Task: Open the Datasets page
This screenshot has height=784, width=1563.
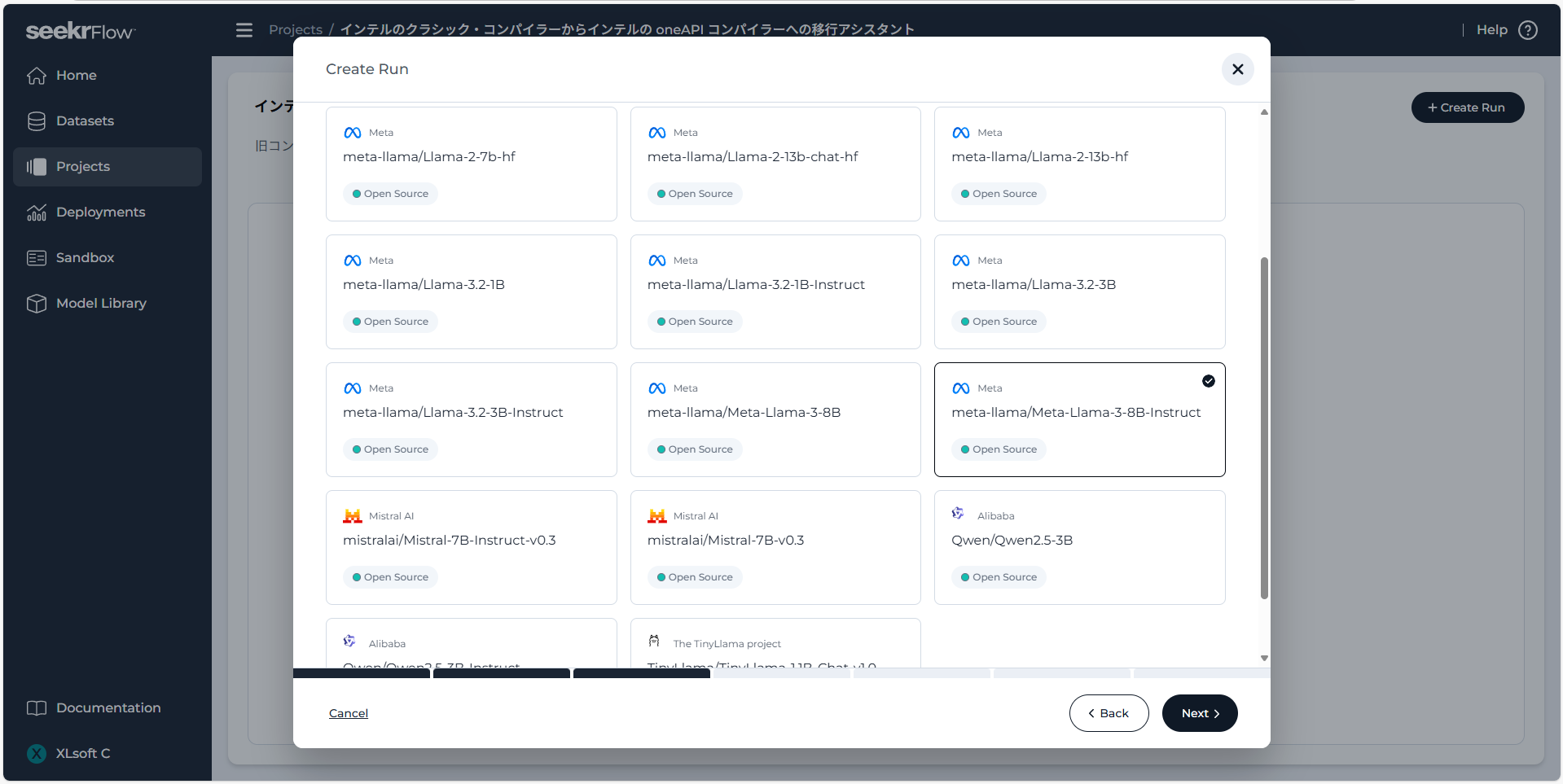Action: [x=108, y=121]
